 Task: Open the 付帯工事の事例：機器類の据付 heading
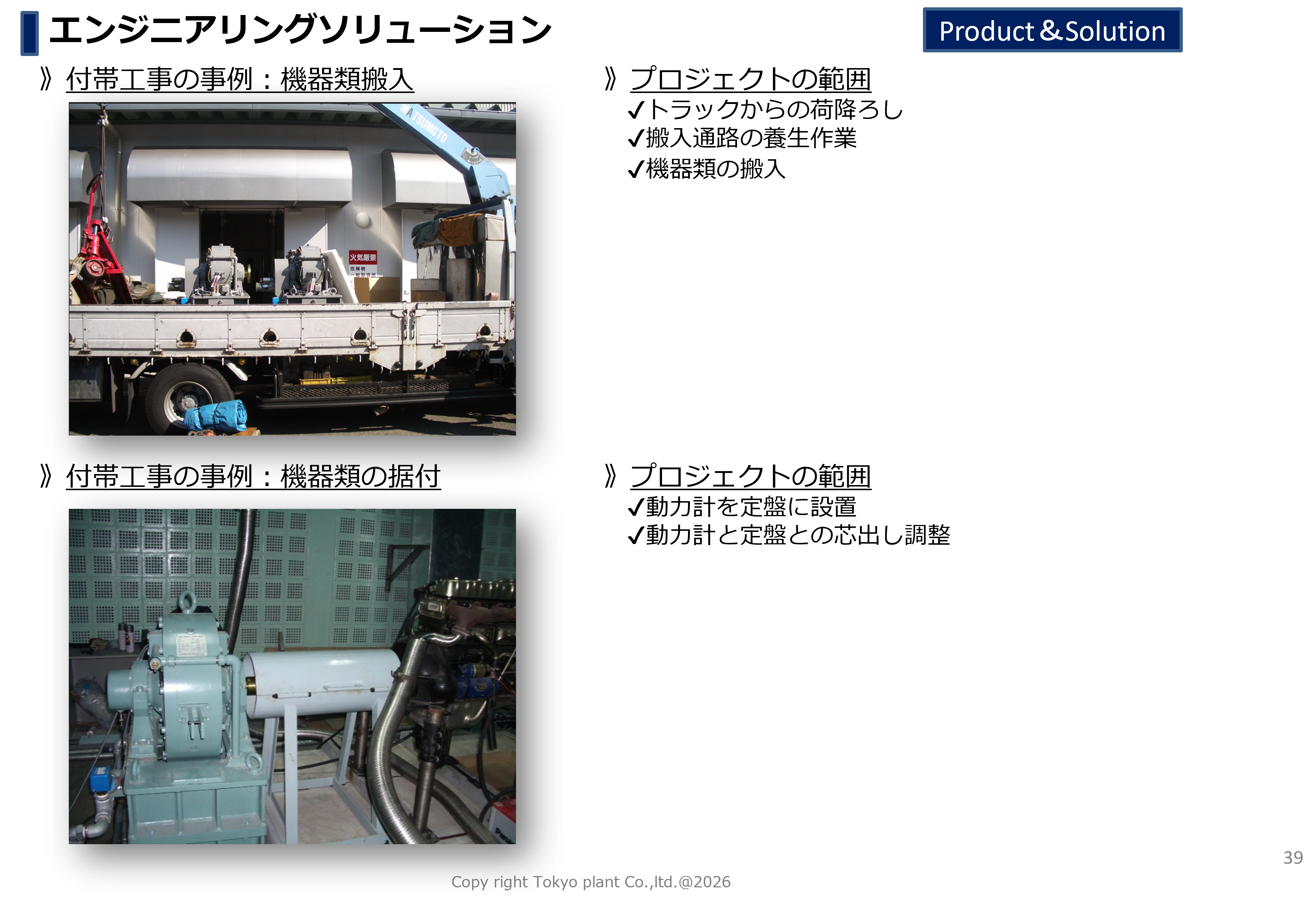pyautogui.click(x=253, y=477)
